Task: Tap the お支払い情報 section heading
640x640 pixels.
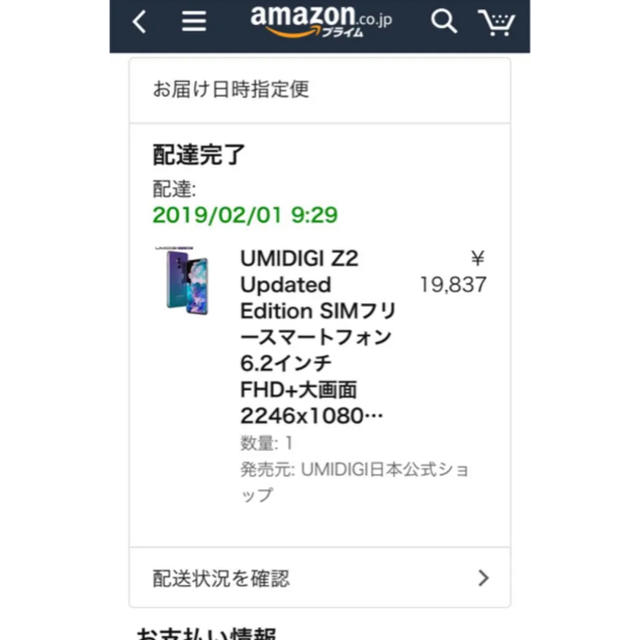Action: [x=207, y=633]
